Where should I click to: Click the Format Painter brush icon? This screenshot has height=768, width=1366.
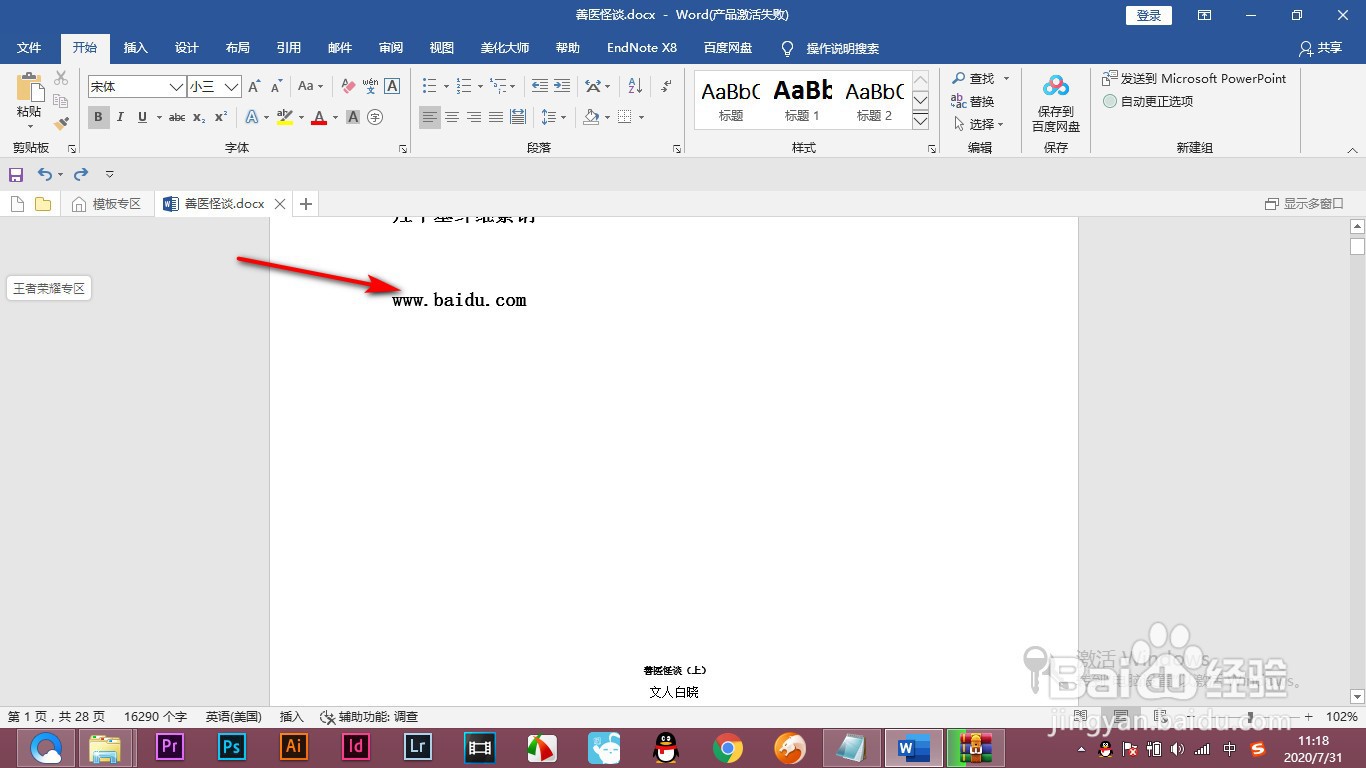tap(61, 123)
